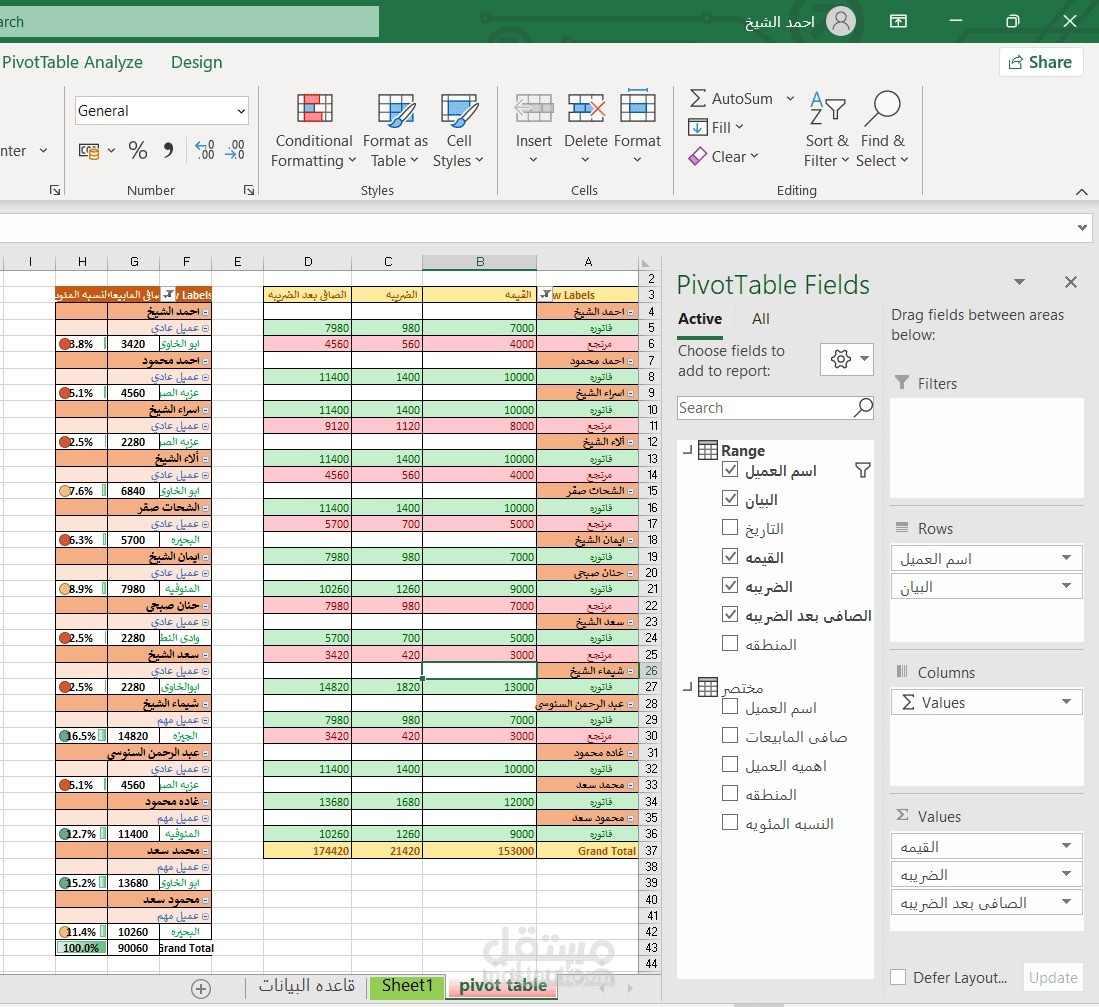Click the AutoSum sigma icon
Image resolution: width=1099 pixels, height=1007 pixels.
coord(697,98)
